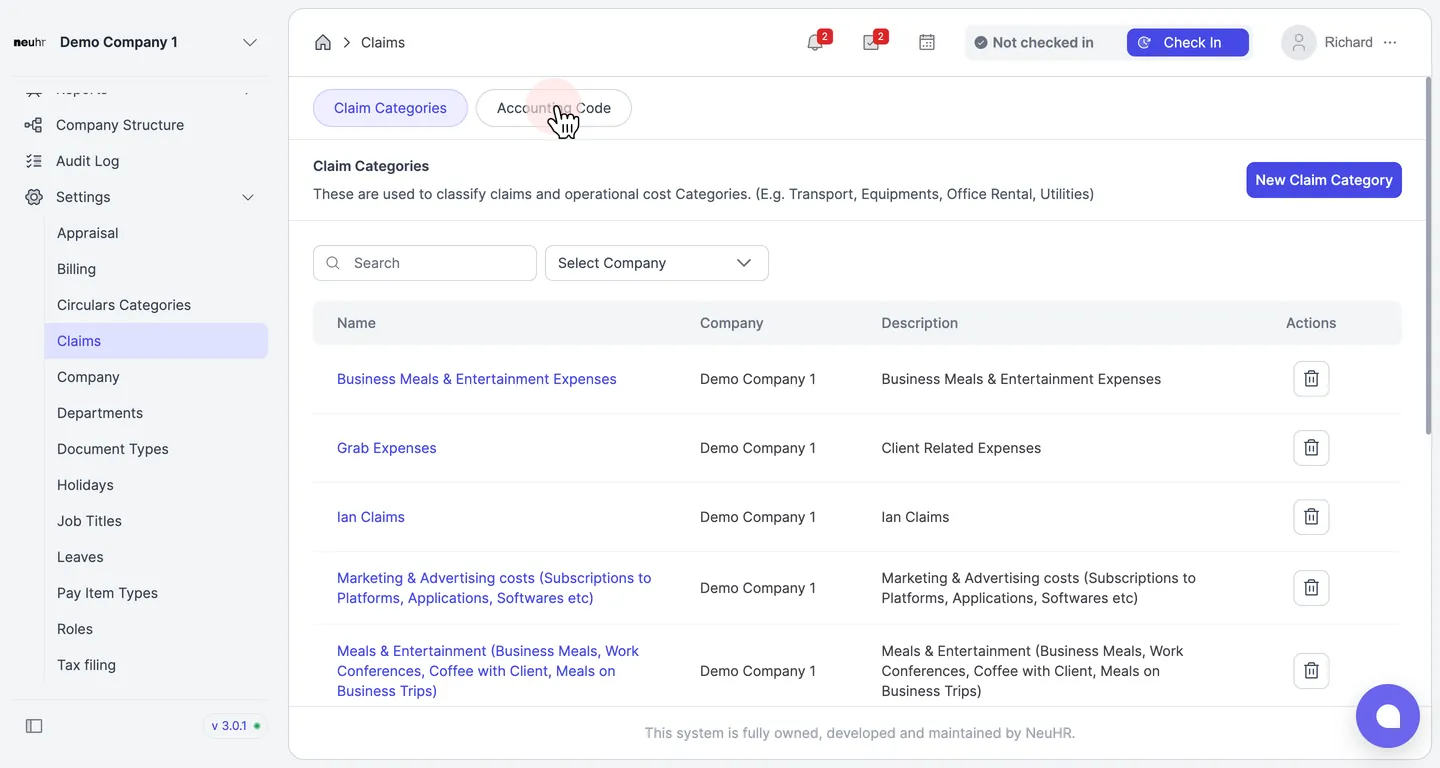Viewport: 1440px width, 768px height.
Task: Open Holidays settings
Action: 156,485
